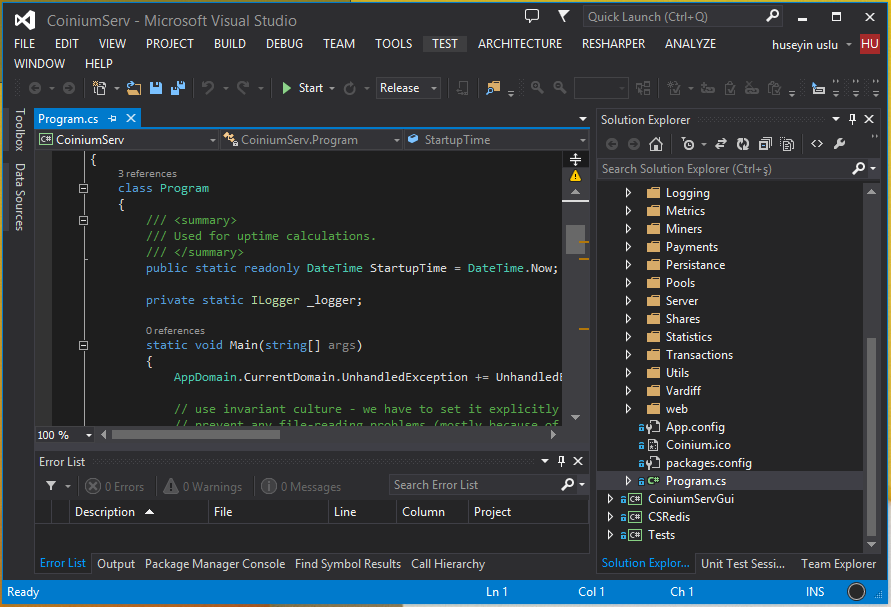
Task: Click the Home icon in Solution Explorer
Action: pos(658,144)
